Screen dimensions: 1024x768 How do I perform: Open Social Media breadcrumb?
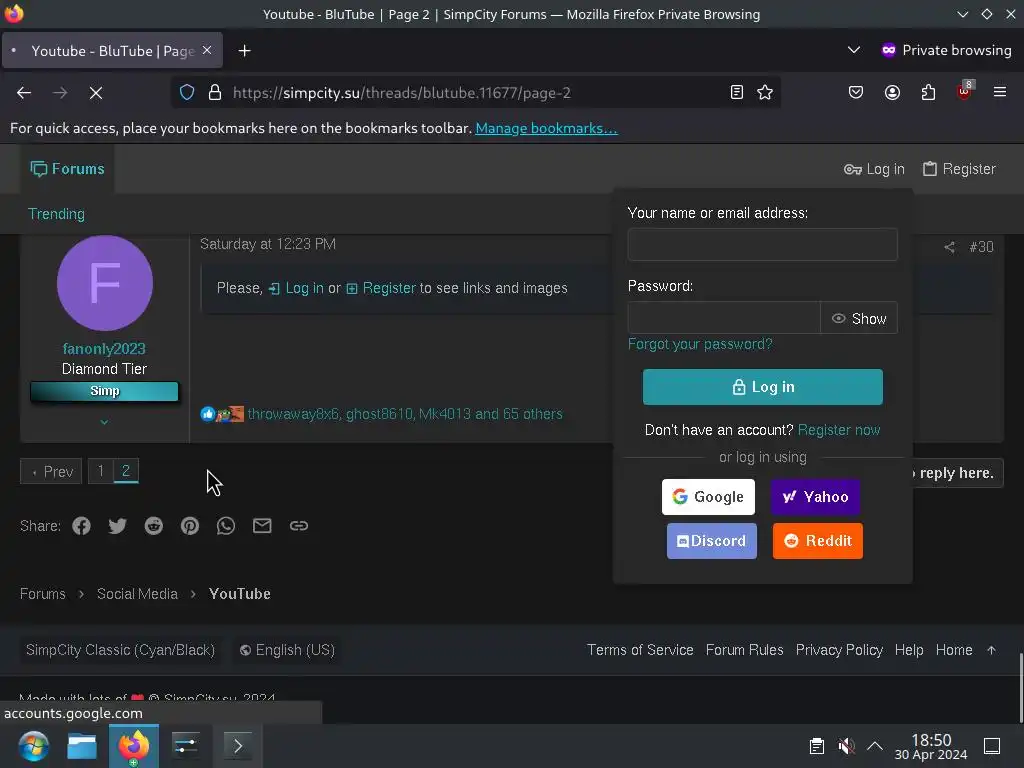click(137, 594)
